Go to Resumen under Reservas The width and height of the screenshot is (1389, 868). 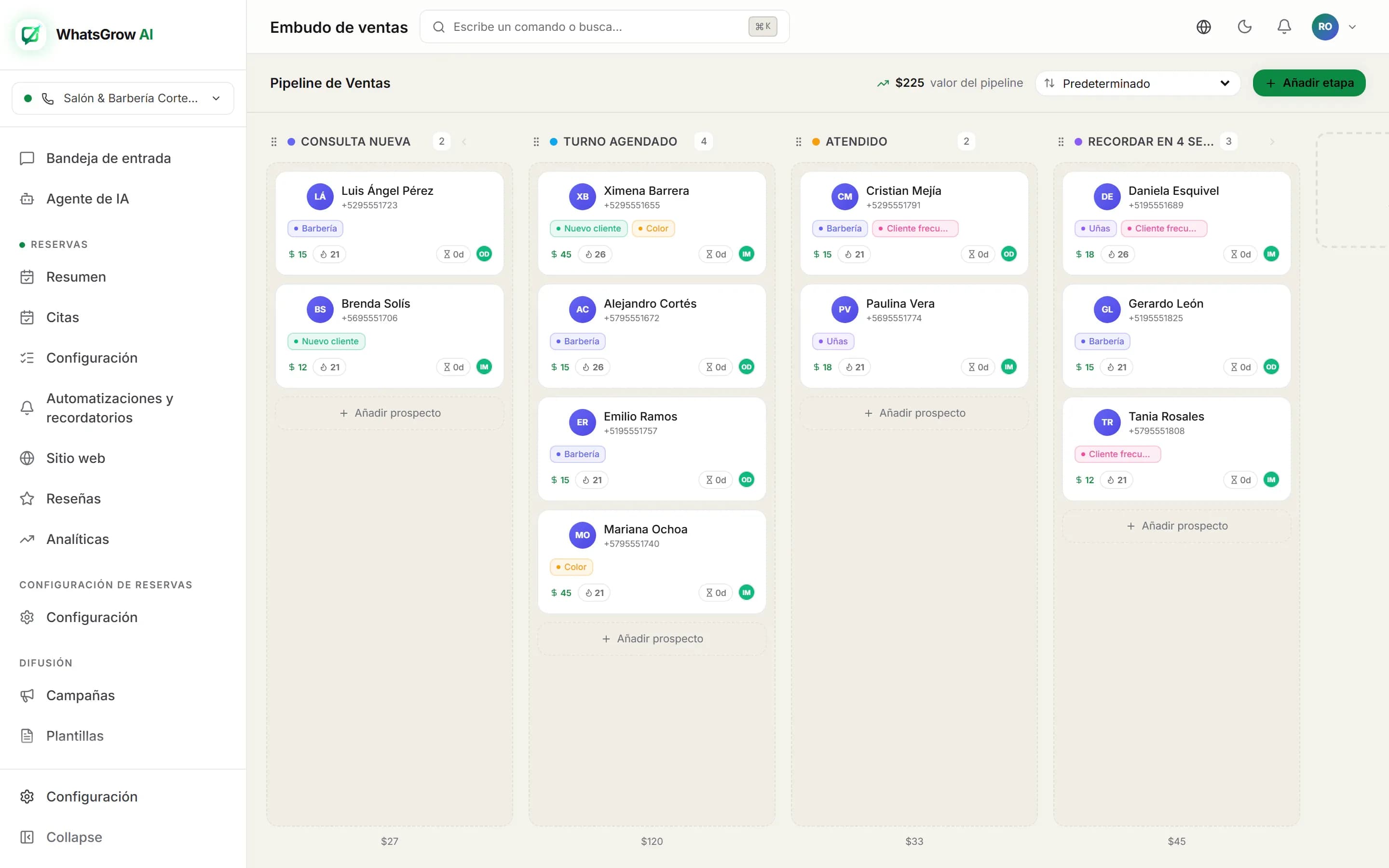pyautogui.click(x=76, y=277)
